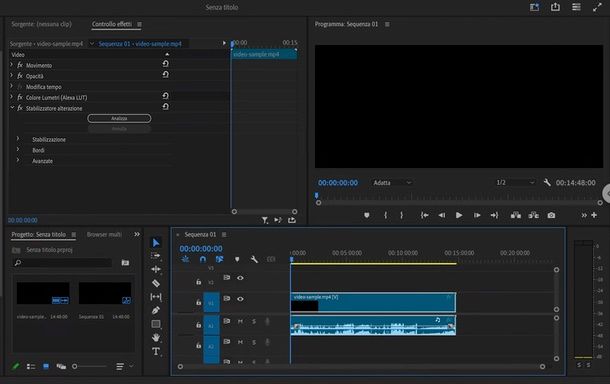This screenshot has width=610, height=384.
Task: Hide the V1 track output eye
Action: [x=240, y=299]
